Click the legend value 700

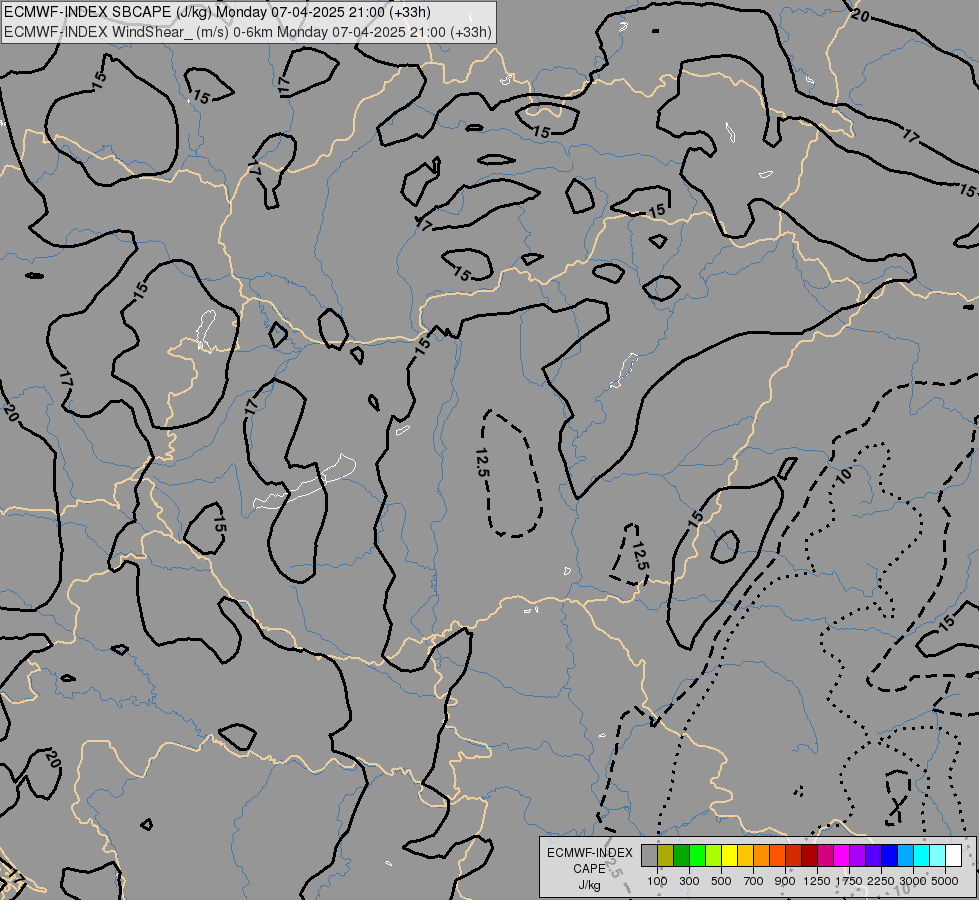pos(754,881)
